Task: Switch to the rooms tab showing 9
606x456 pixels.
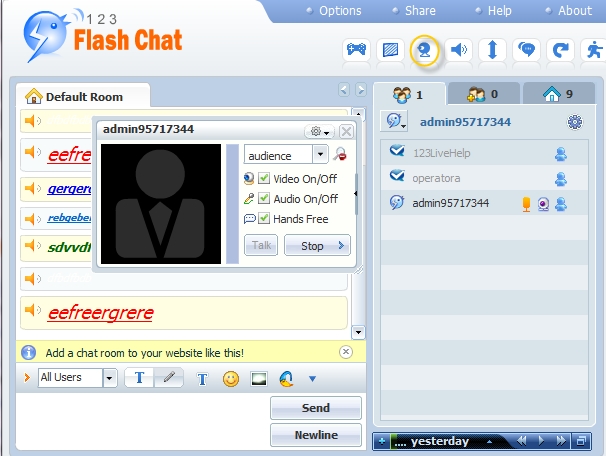Action: point(556,95)
